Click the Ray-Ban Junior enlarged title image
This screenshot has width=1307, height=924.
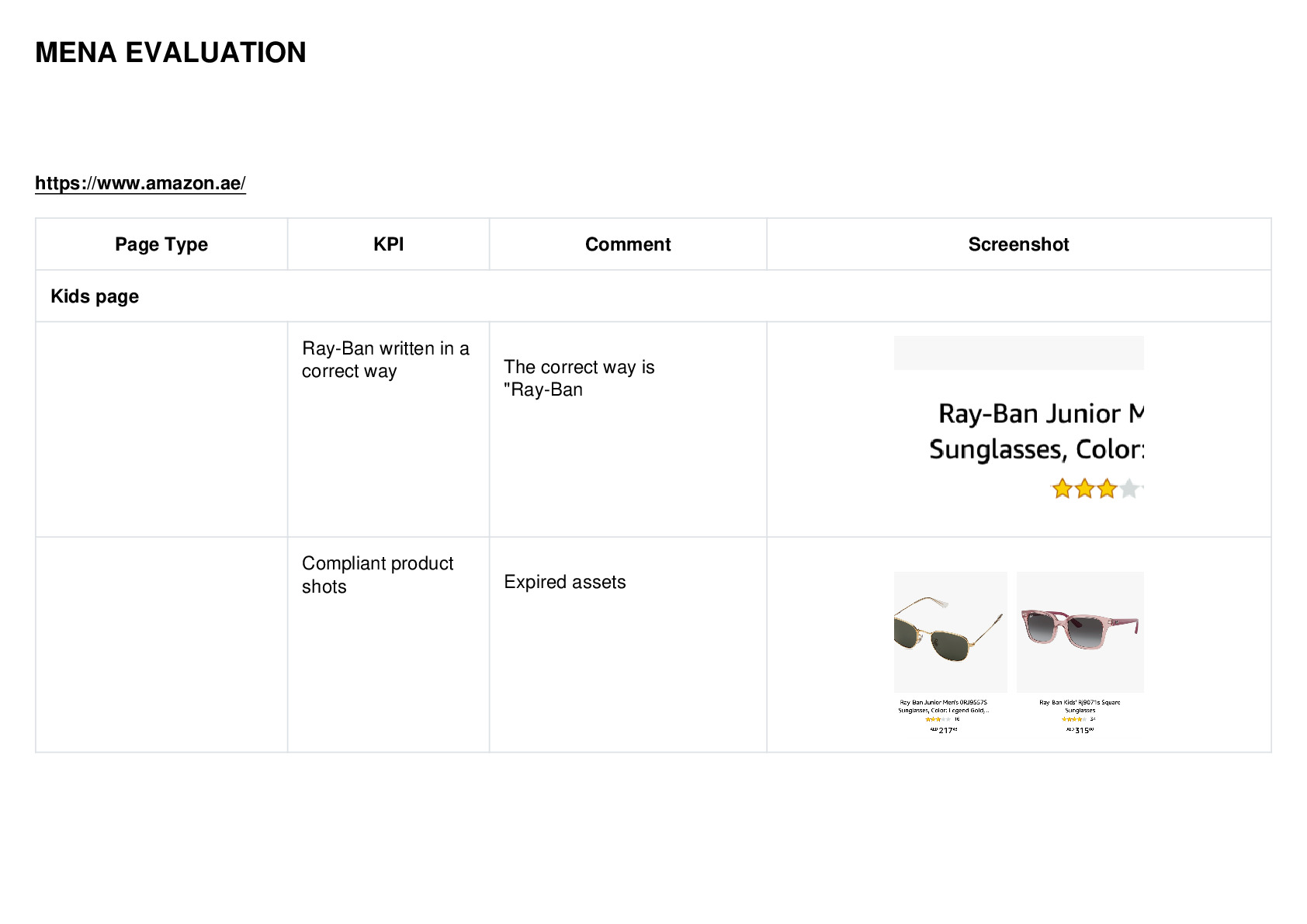click(1019, 419)
